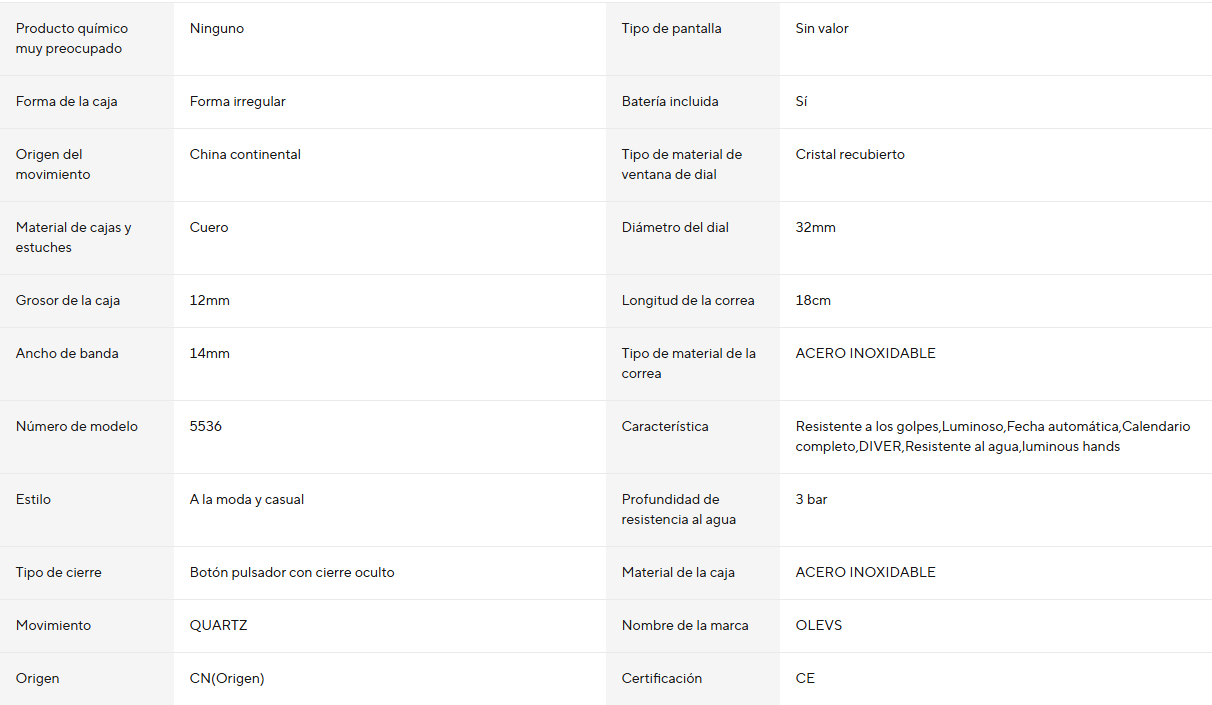The height and width of the screenshot is (705, 1212).
Task: Select the '3 bar' water resistance value
Action: [811, 499]
